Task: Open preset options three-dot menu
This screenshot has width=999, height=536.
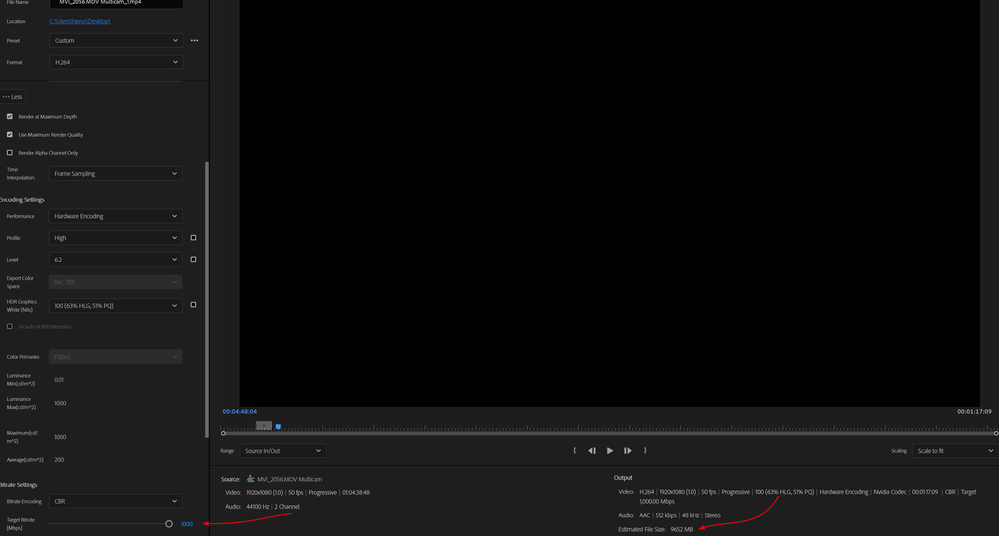Action: 194,40
